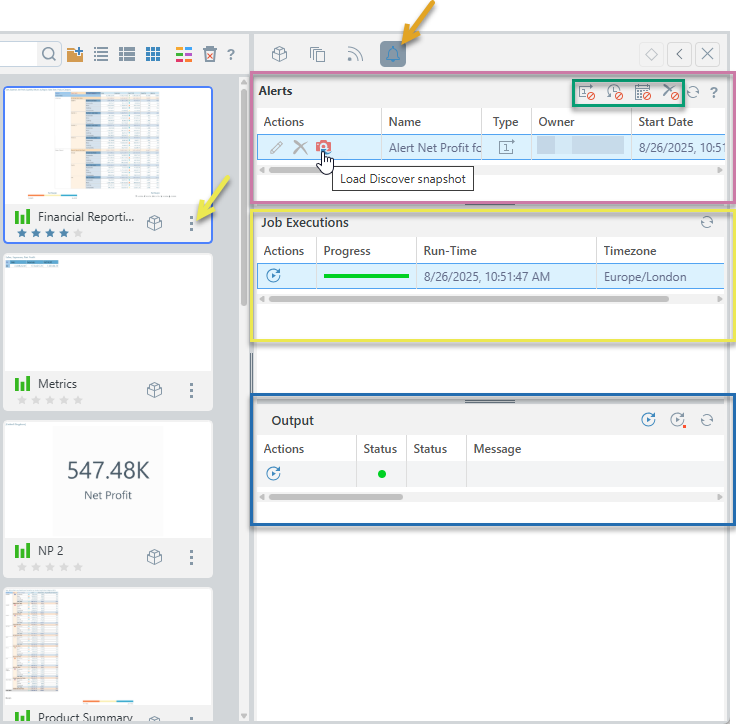Click the Run-Time column header
This screenshot has height=724, width=736.
450,251
